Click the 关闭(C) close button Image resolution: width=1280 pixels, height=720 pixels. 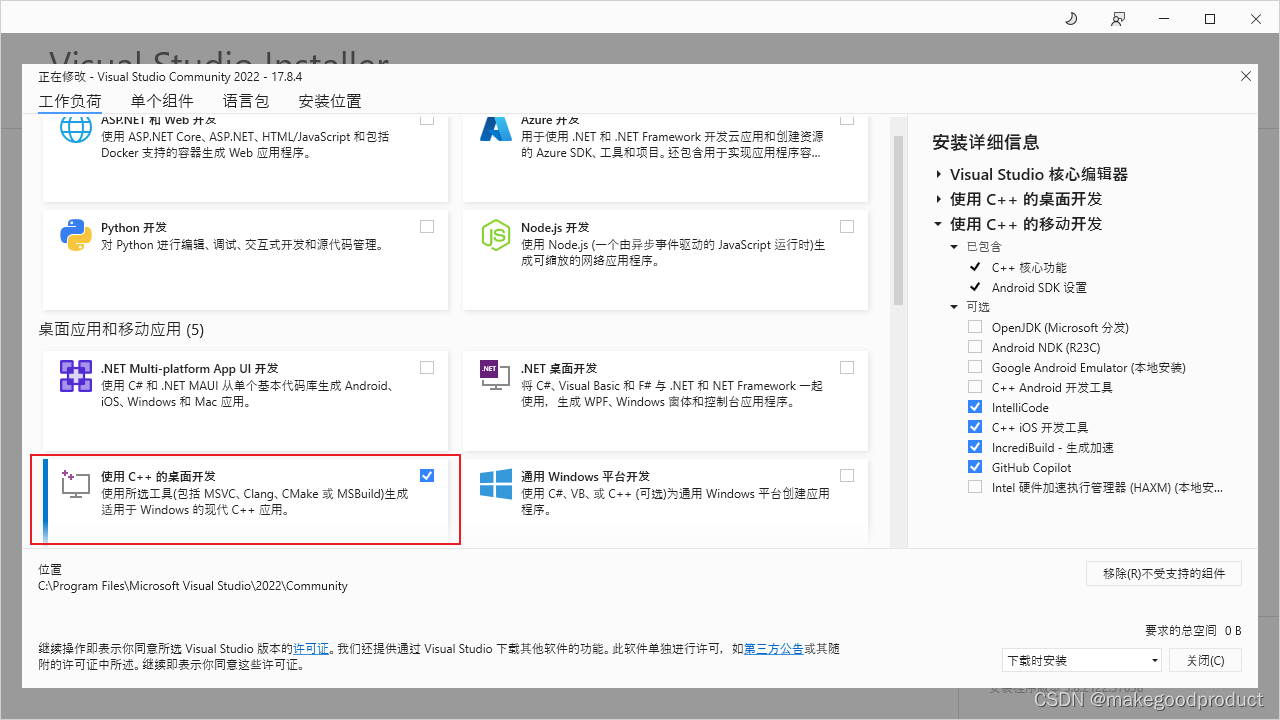pos(1205,660)
